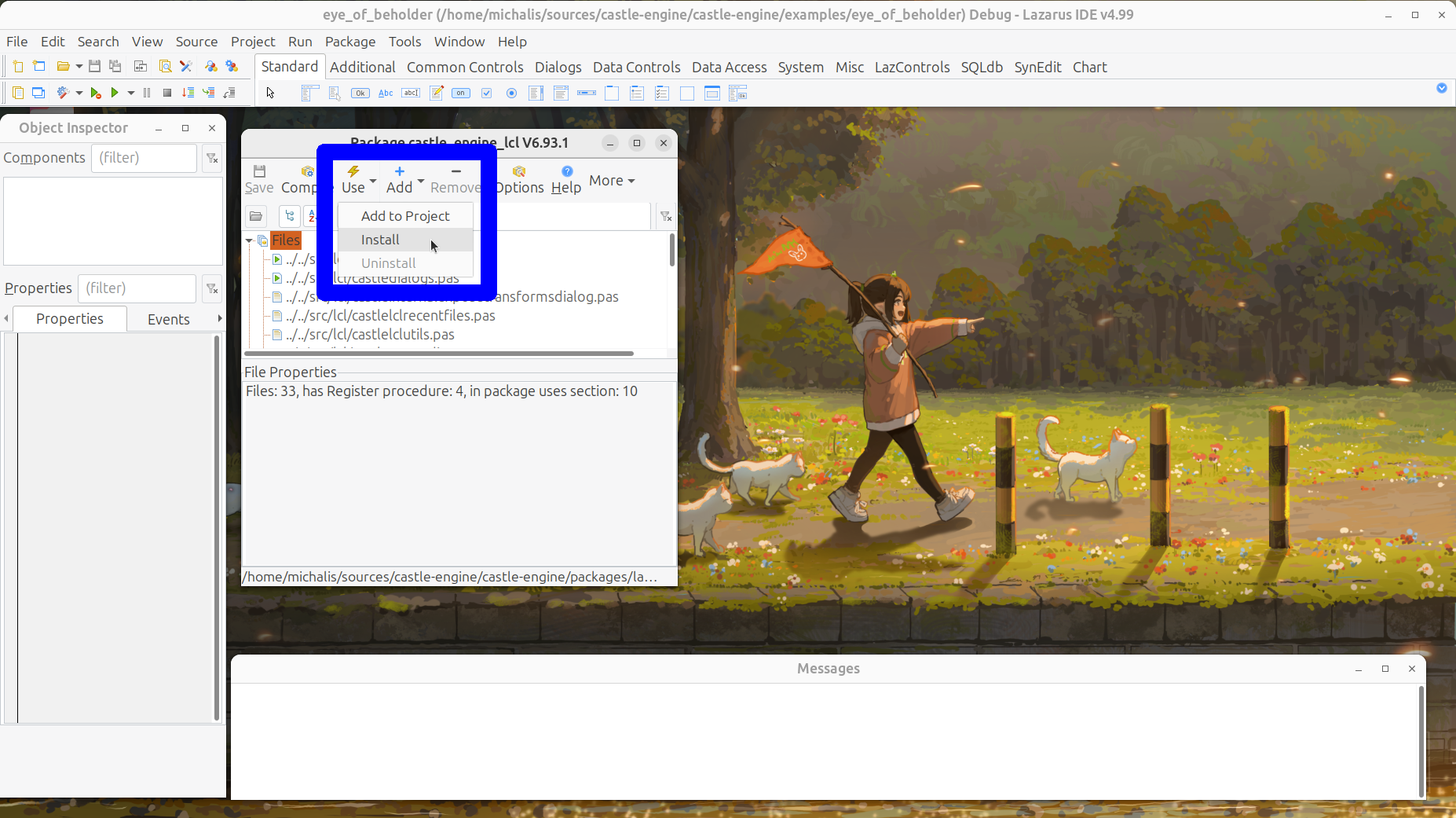Select the TCheckGroup component in the palette
Screen dimensions: 1456x818
(x=662, y=94)
